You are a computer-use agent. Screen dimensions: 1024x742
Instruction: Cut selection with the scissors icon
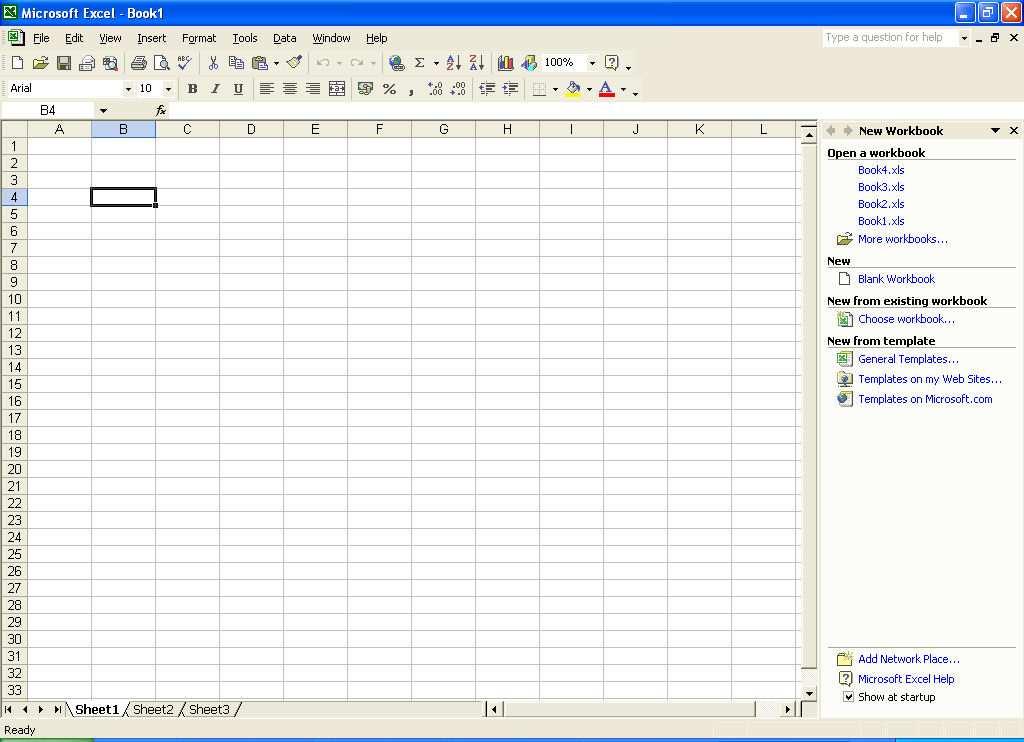tap(213, 63)
